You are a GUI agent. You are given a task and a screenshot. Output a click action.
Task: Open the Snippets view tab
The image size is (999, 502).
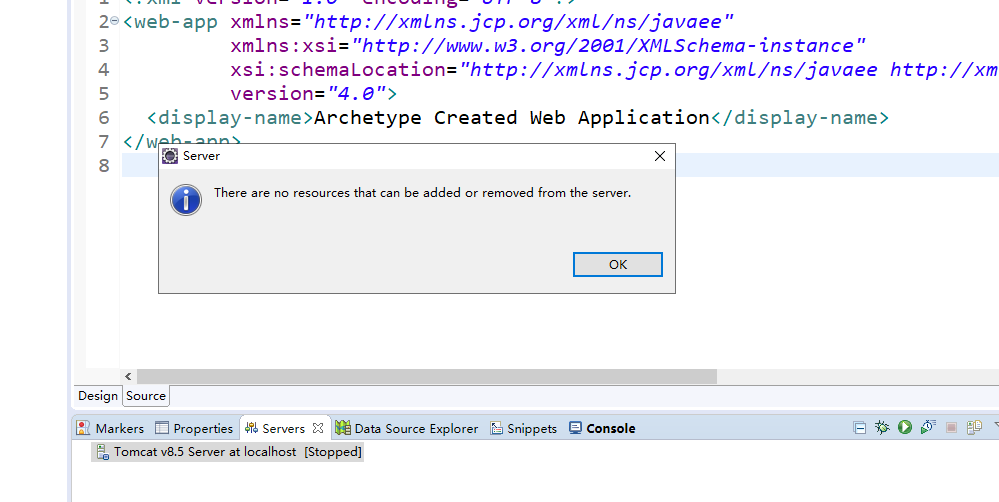point(523,428)
